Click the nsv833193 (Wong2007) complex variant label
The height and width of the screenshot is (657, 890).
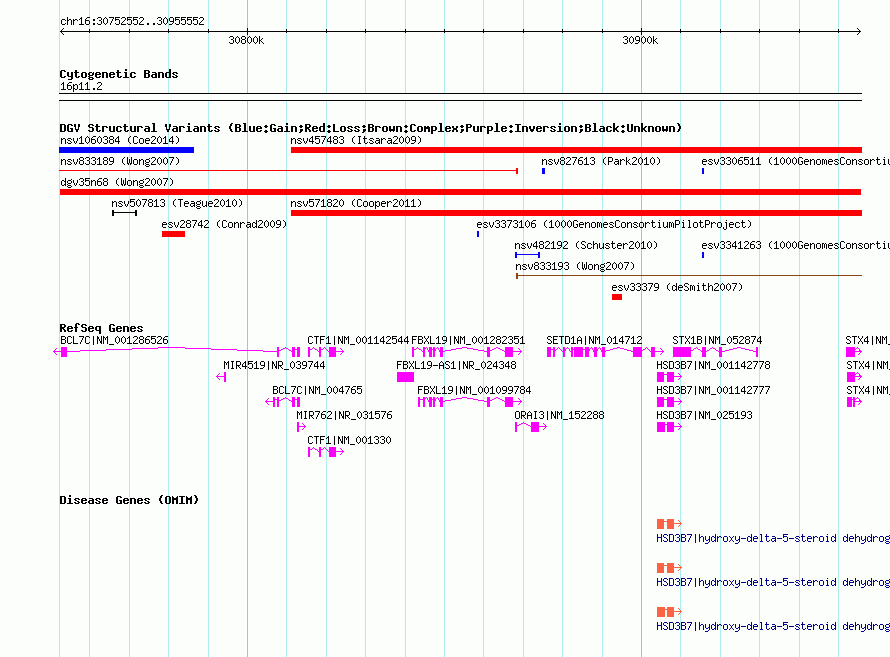click(x=575, y=266)
